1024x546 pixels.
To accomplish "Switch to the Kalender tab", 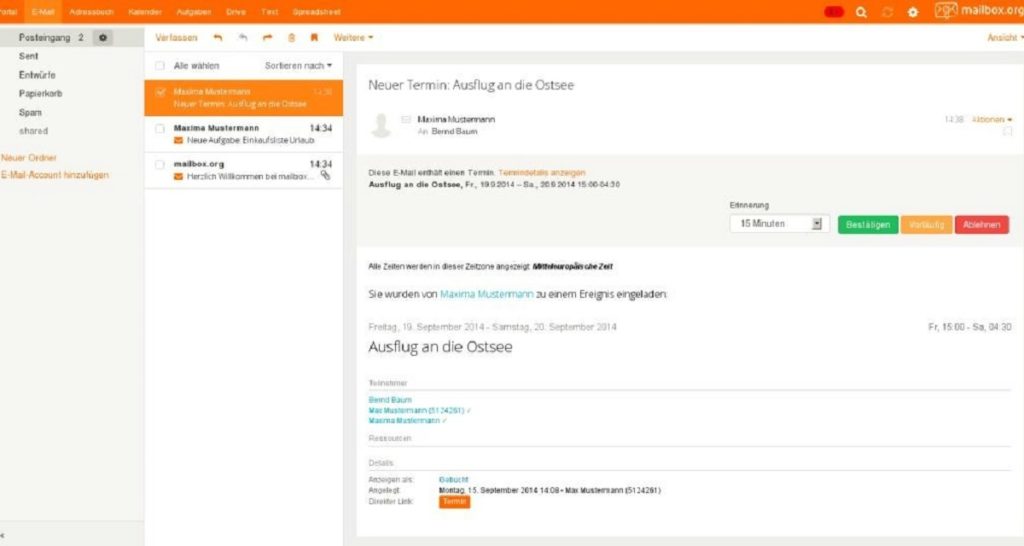I will (144, 12).
